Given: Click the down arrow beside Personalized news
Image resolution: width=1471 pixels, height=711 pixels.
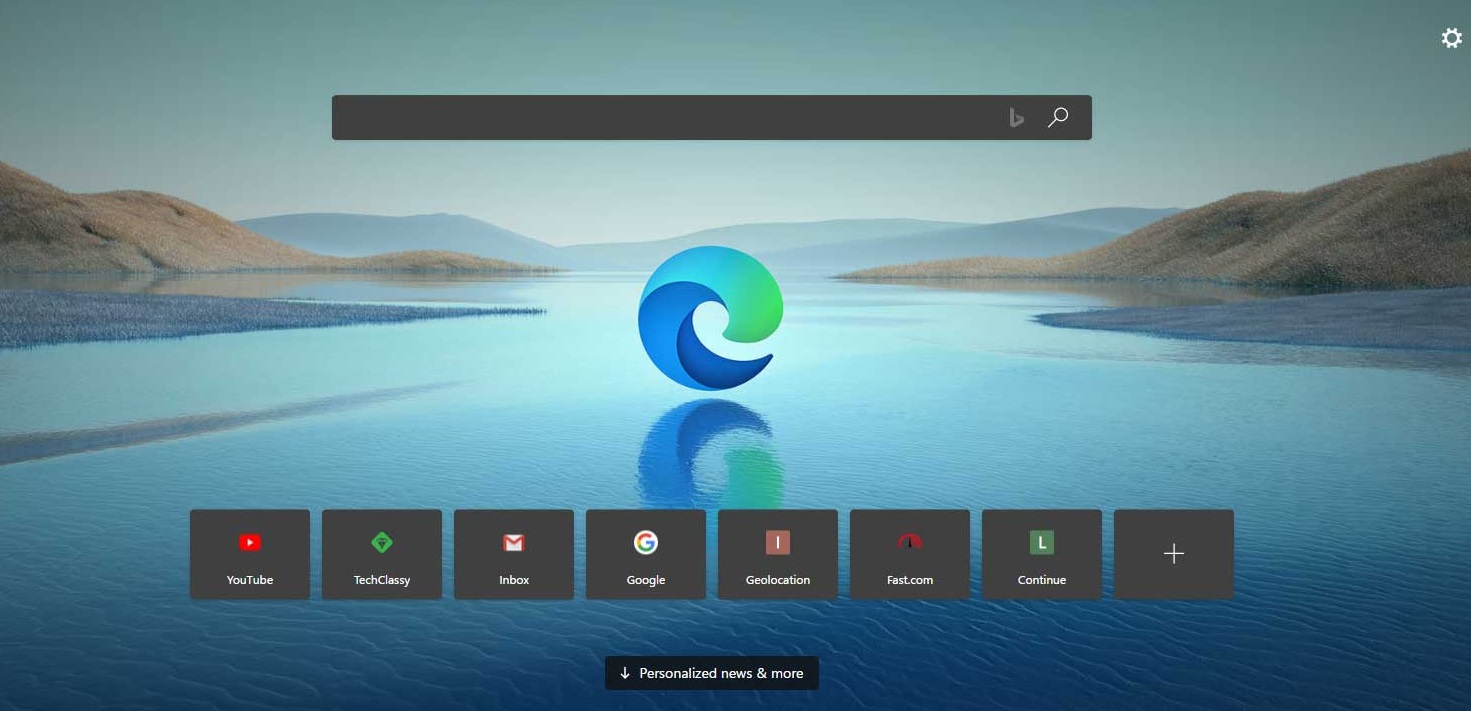Looking at the screenshot, I should (x=625, y=673).
